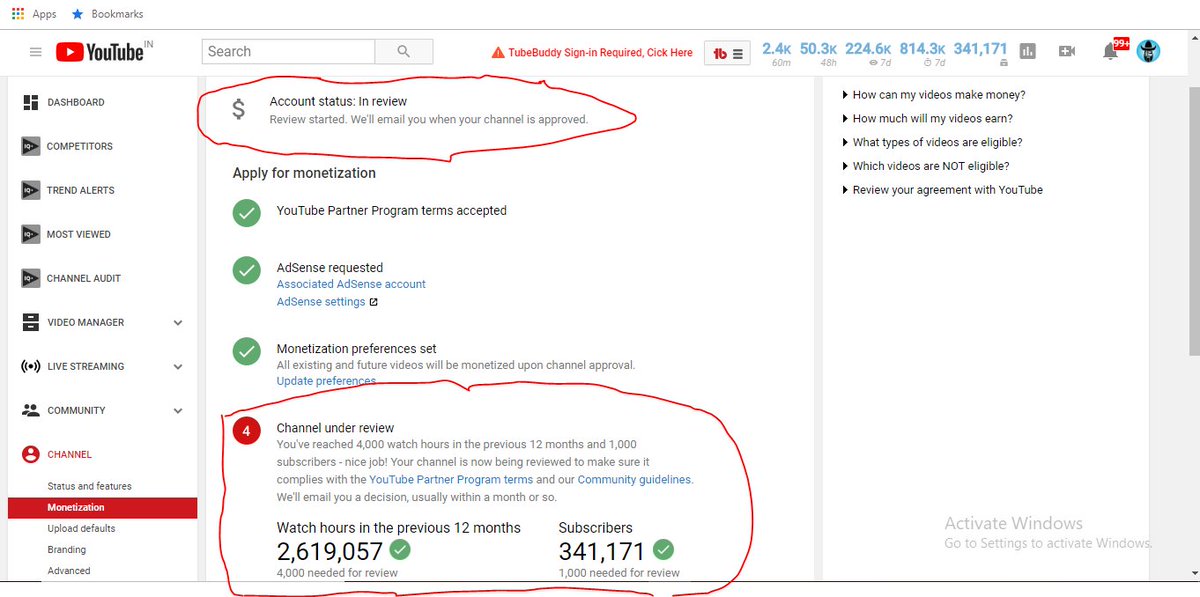This screenshot has height=597, width=1200.
Task: Click the Community people icon
Action: pos(30,410)
